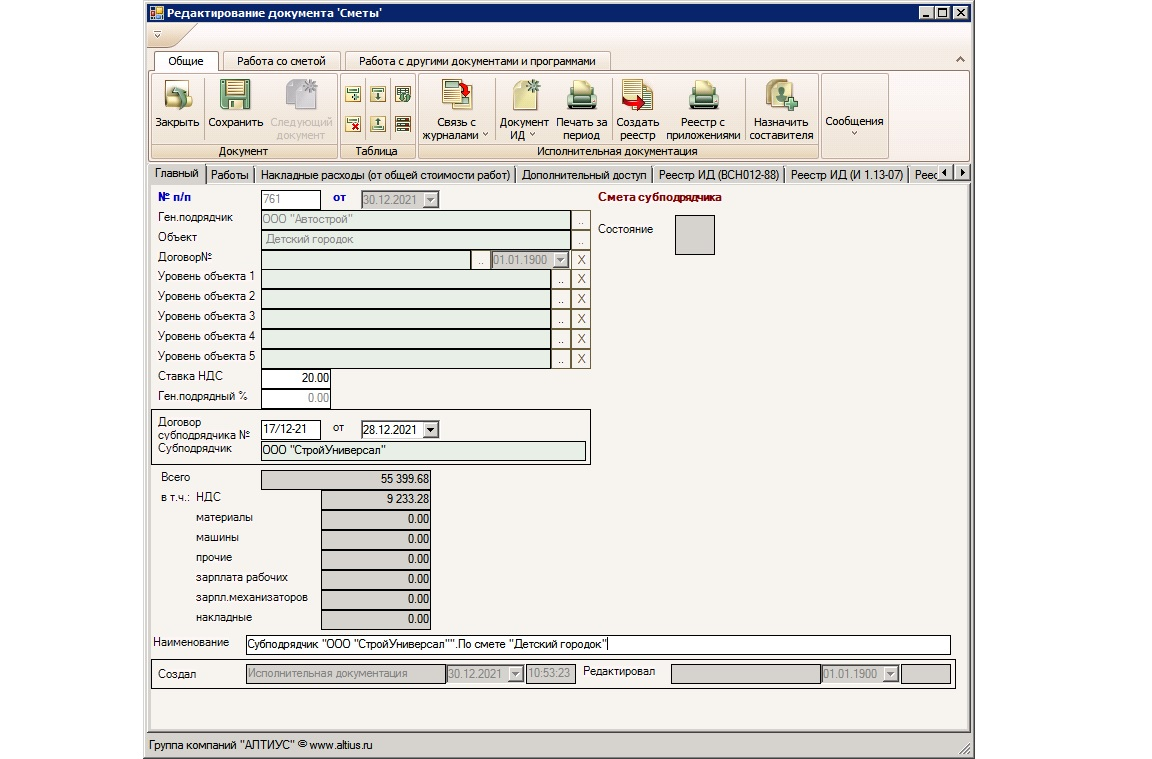
Task: Click the delete row icon with red X
Action: pyautogui.click(x=353, y=124)
